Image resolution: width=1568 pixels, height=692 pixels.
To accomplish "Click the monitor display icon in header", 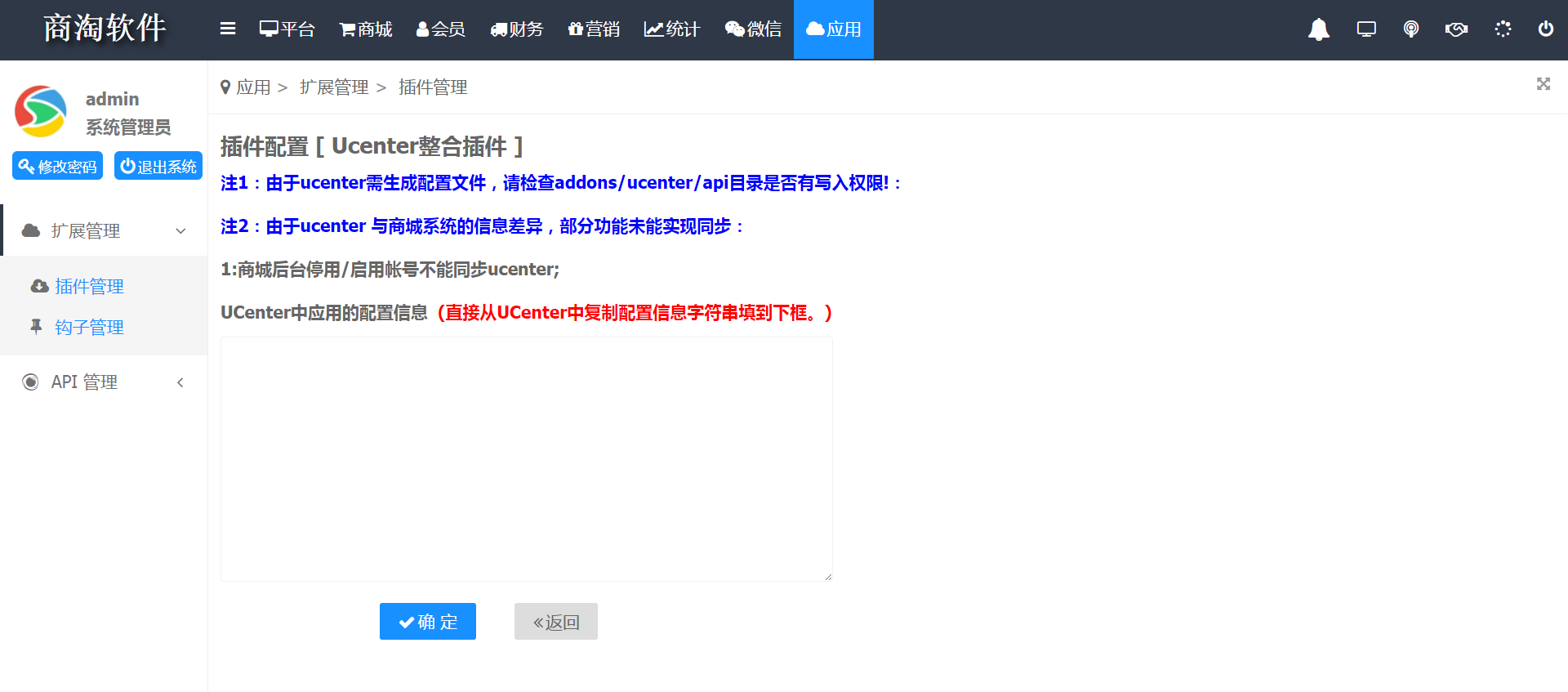I will pos(1366,29).
